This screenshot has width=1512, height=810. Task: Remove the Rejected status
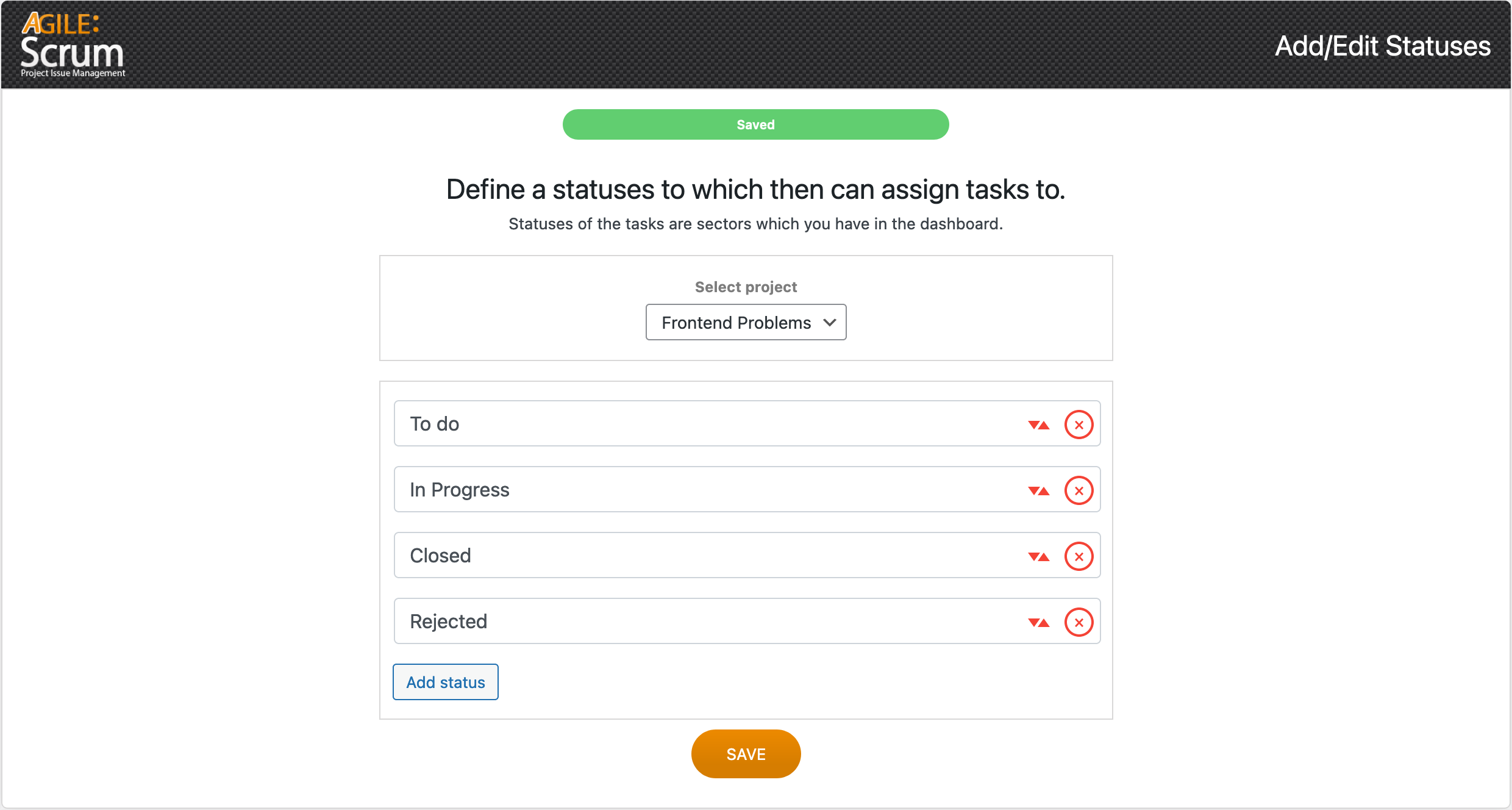[x=1079, y=622]
